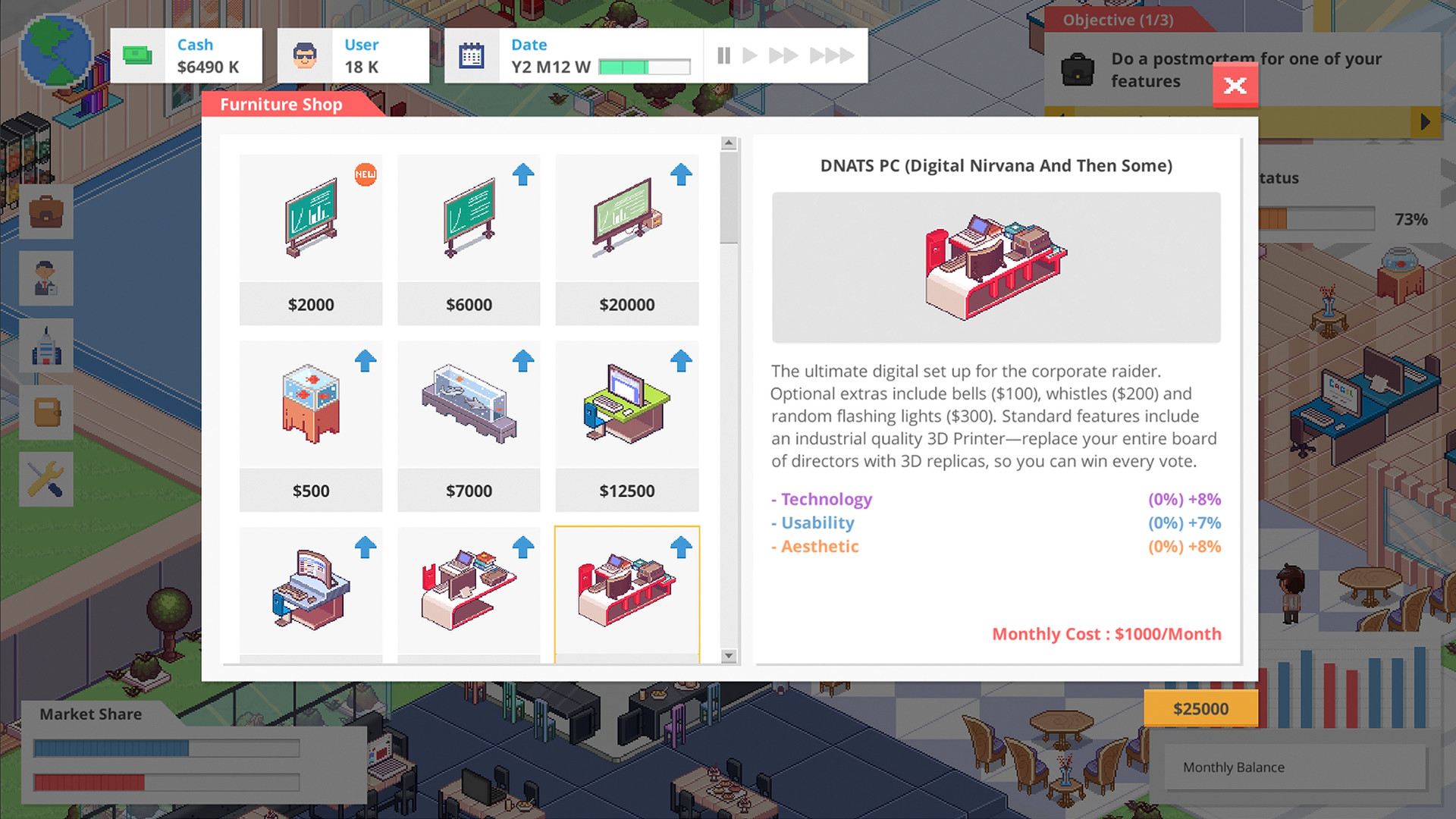This screenshot has height=819, width=1456.
Task: Open the employee management panel in the sidebar
Action: coord(46,279)
